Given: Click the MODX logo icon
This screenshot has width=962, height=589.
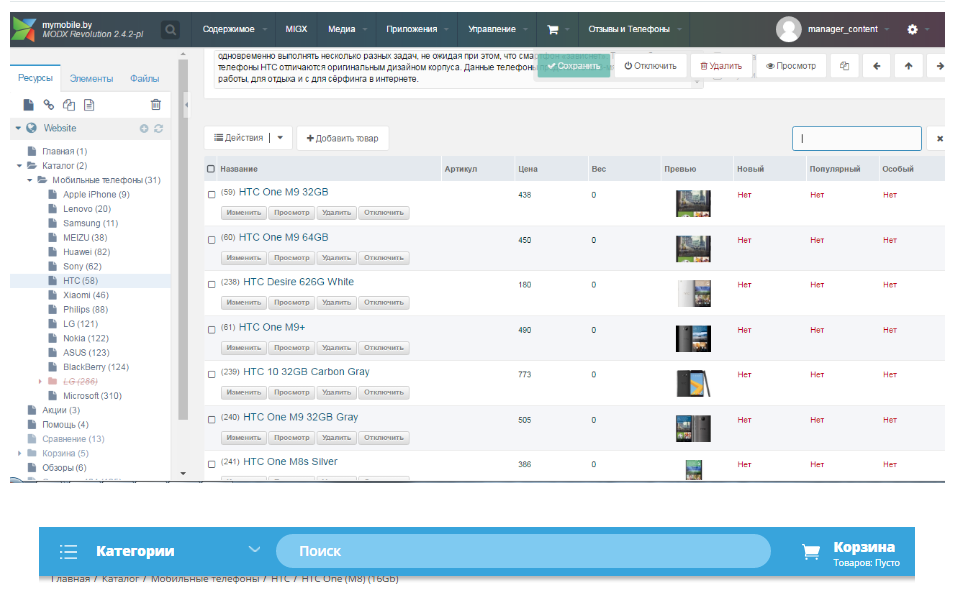Looking at the screenshot, I should tap(24, 29).
